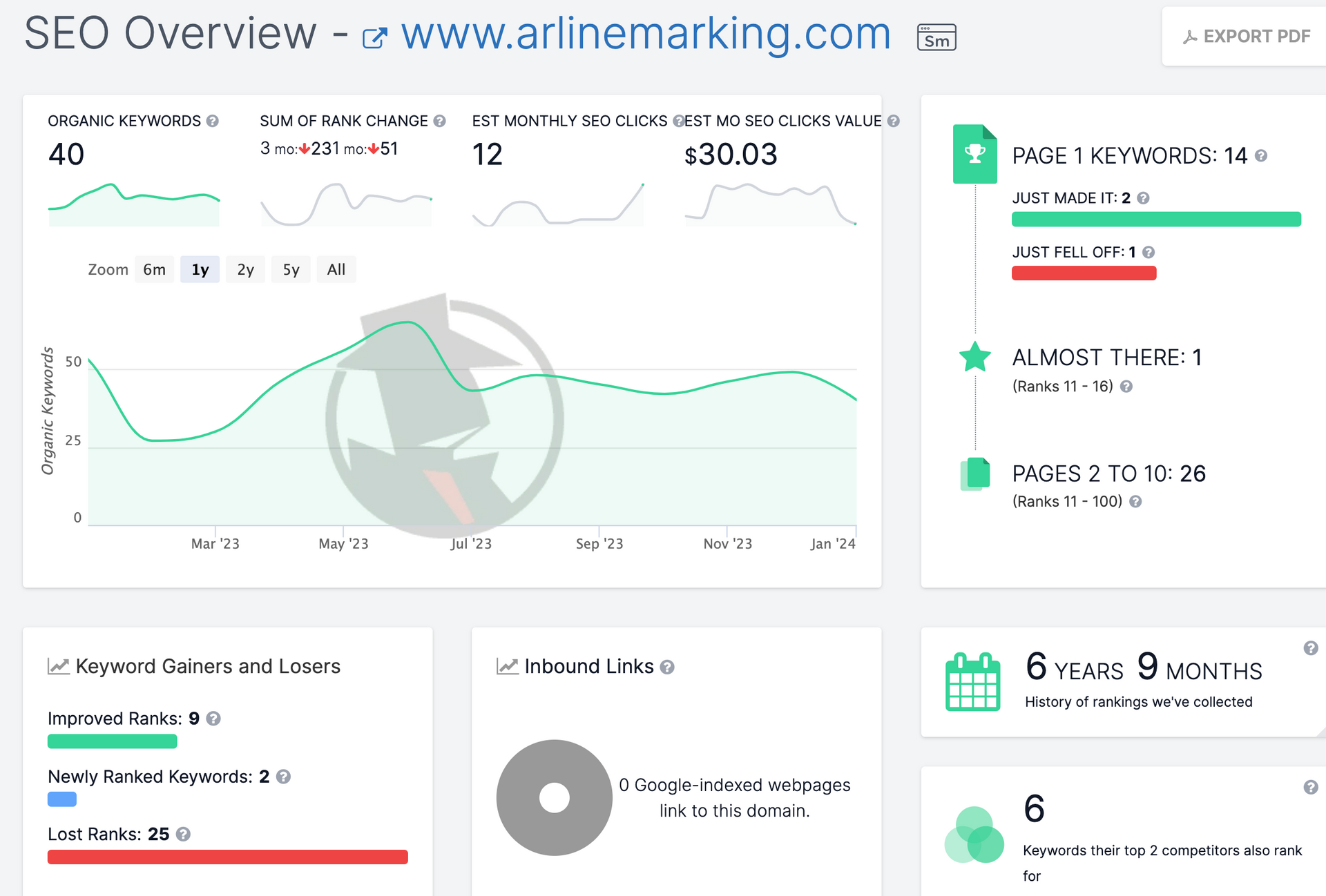Click the red Just Fell Off bar
Screen dimensions: 1326x896
coord(1084,273)
